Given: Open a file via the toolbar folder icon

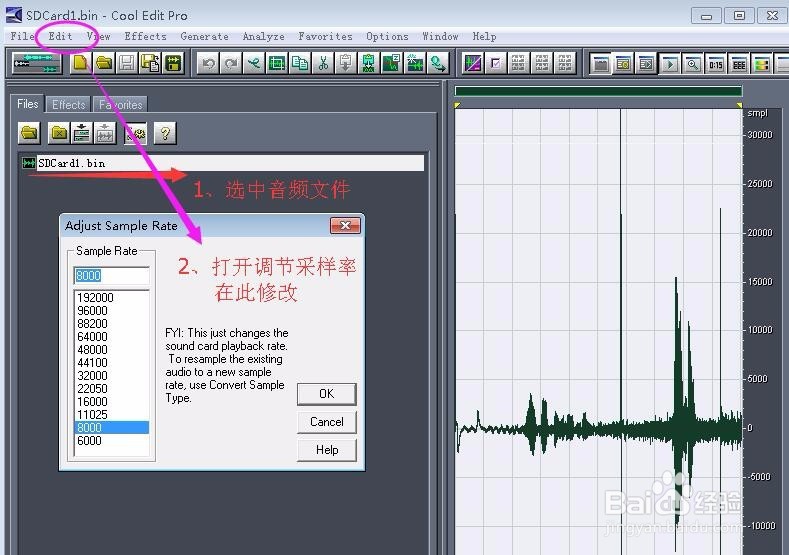Looking at the screenshot, I should (x=104, y=63).
